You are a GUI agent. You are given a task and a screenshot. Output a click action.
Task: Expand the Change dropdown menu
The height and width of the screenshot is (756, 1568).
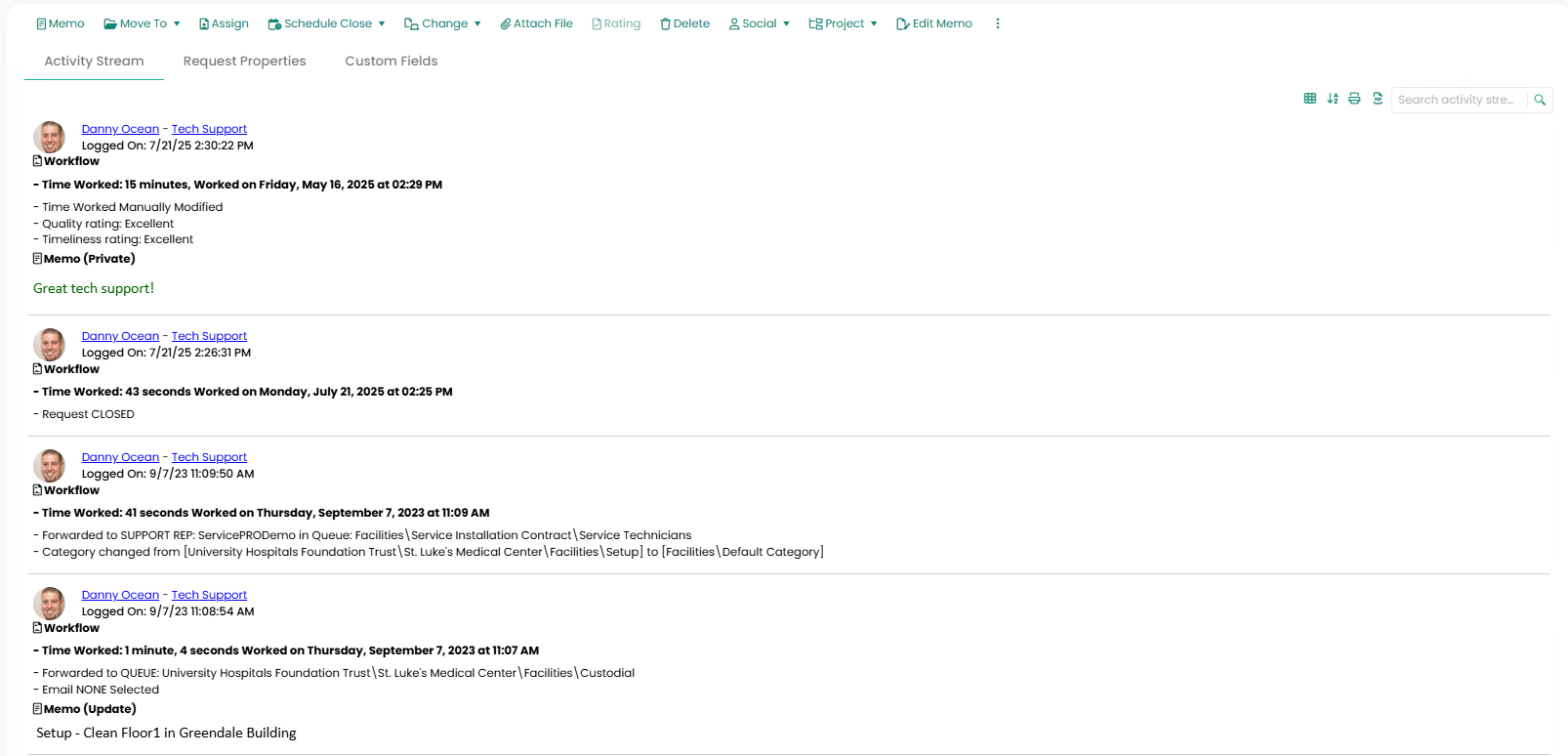443,23
